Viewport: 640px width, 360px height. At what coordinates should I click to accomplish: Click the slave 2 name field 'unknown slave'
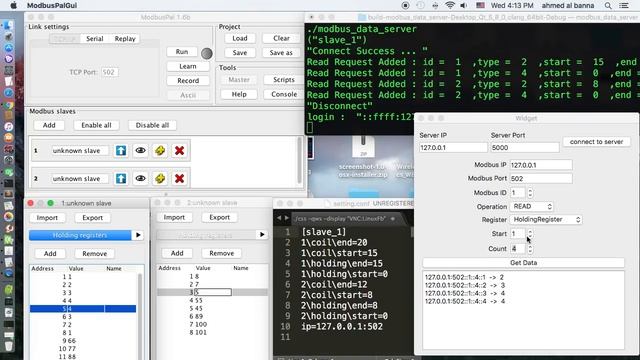tap(80, 178)
